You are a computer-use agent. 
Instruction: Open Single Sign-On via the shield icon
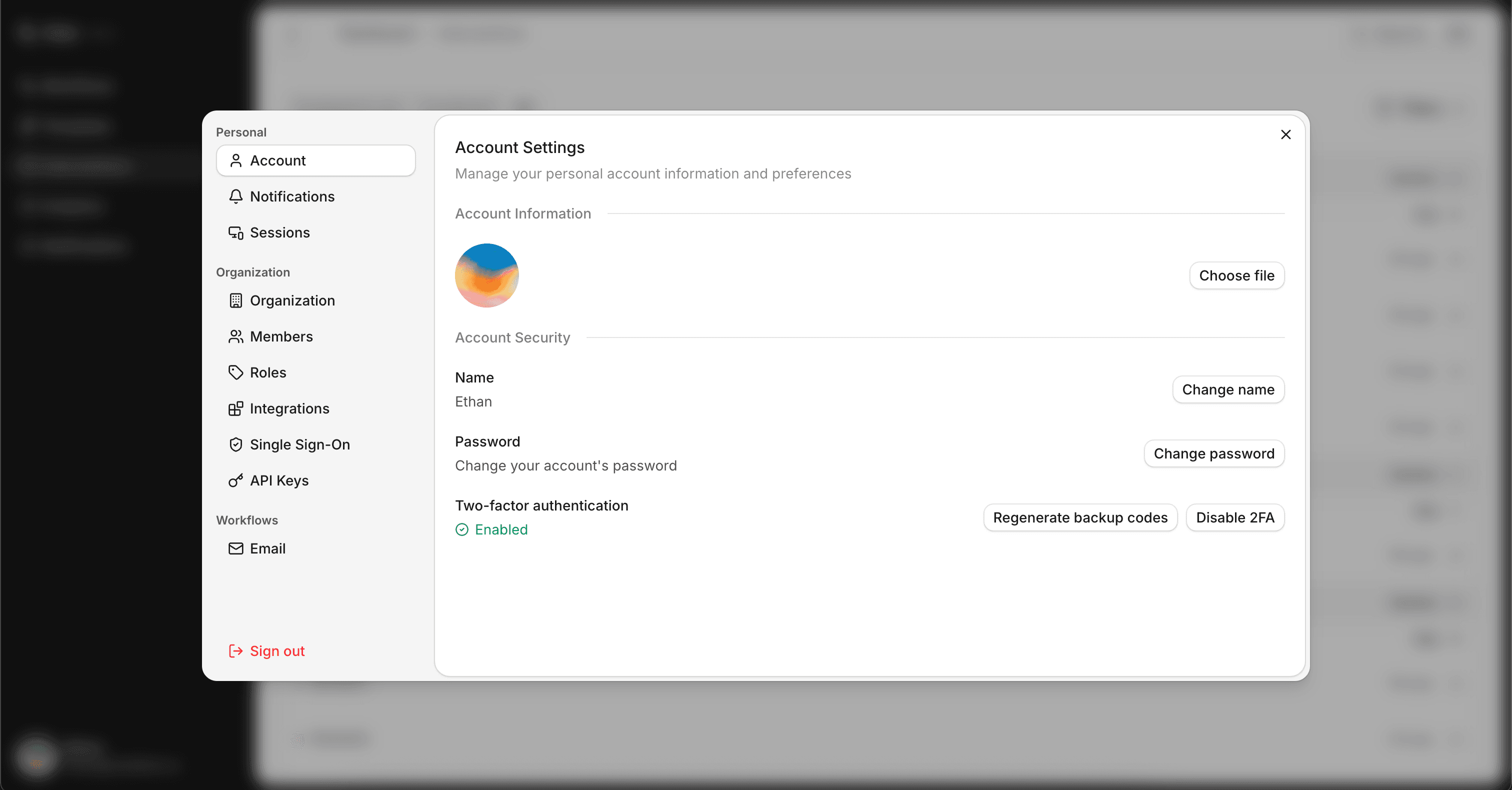coord(236,444)
